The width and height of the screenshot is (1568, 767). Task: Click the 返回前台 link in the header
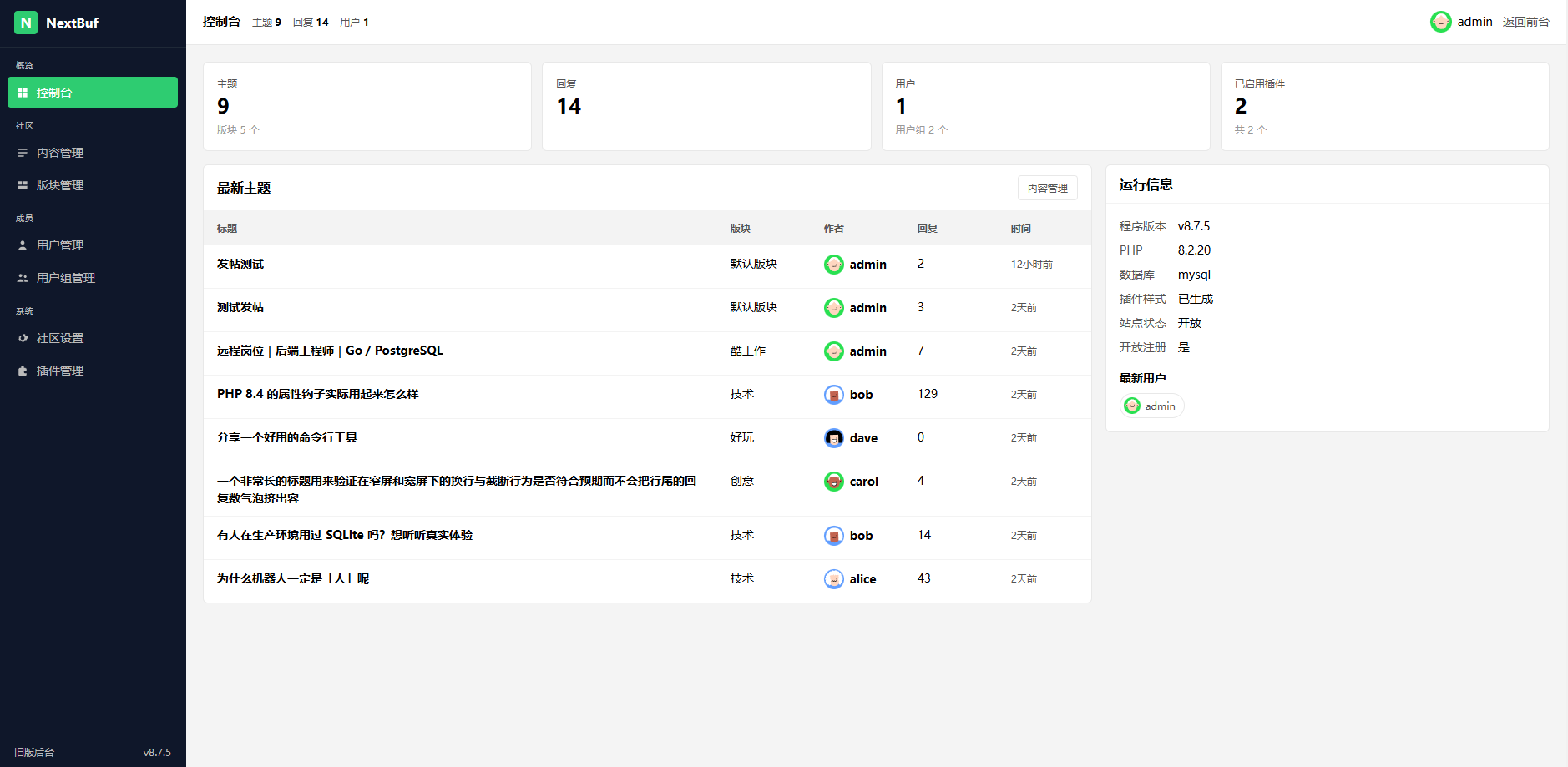click(x=1526, y=22)
